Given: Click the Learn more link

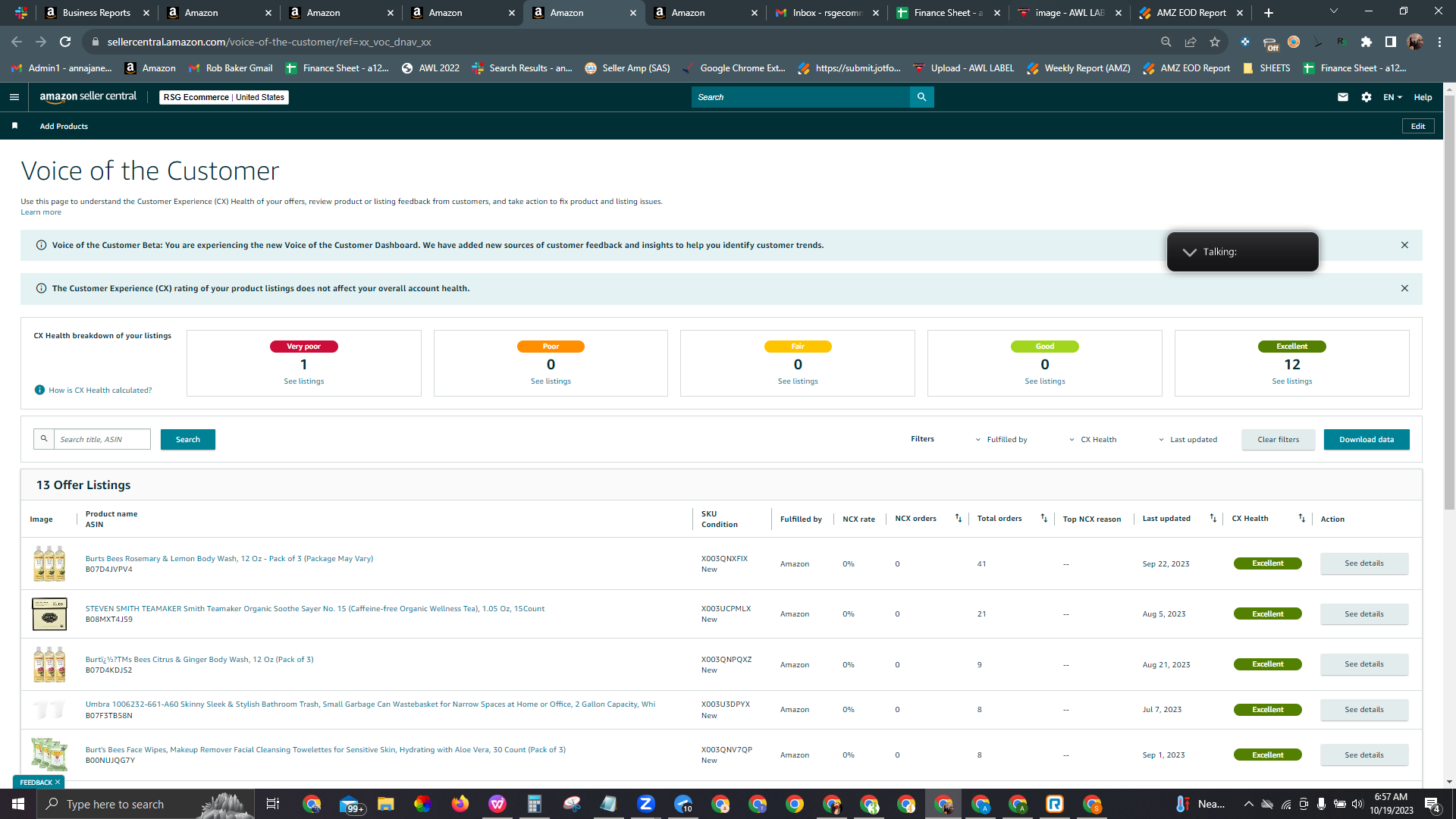Looking at the screenshot, I should tap(41, 212).
